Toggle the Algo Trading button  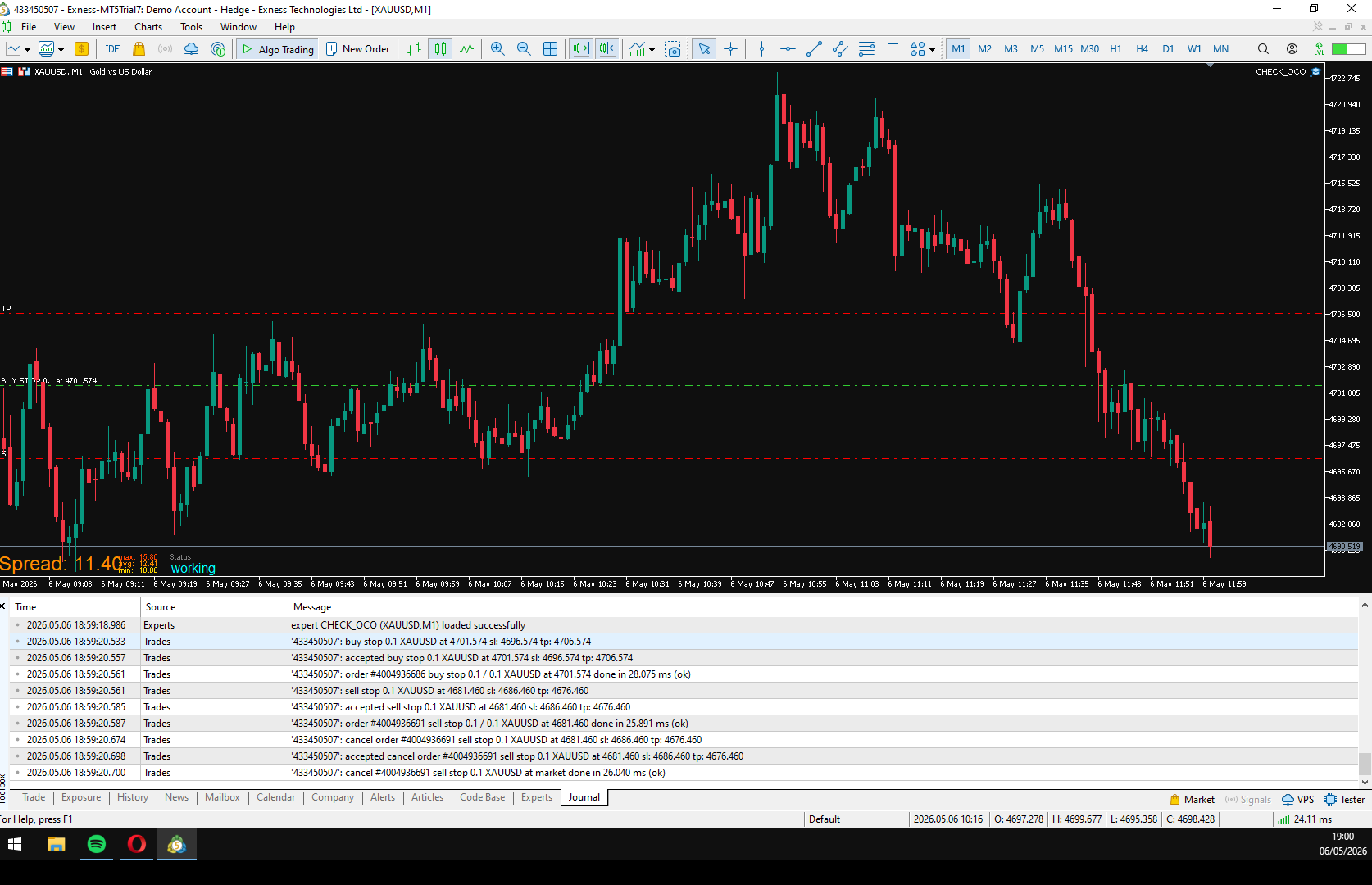click(x=278, y=49)
